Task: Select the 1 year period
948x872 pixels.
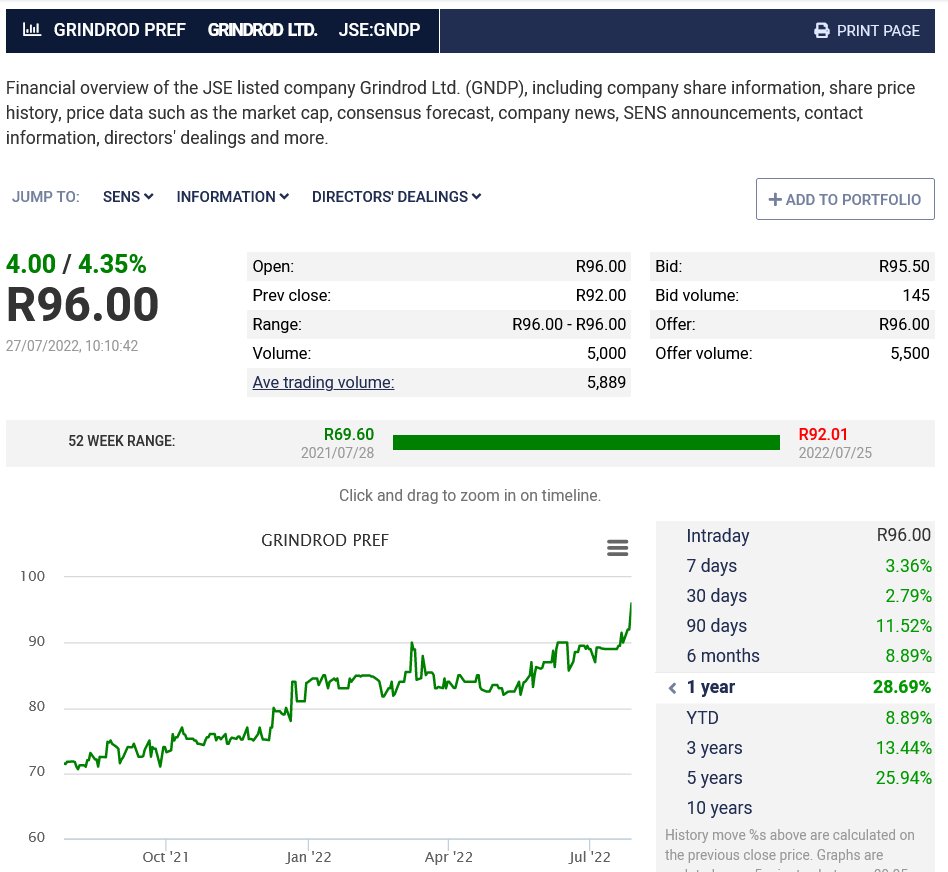Action: tap(795, 688)
